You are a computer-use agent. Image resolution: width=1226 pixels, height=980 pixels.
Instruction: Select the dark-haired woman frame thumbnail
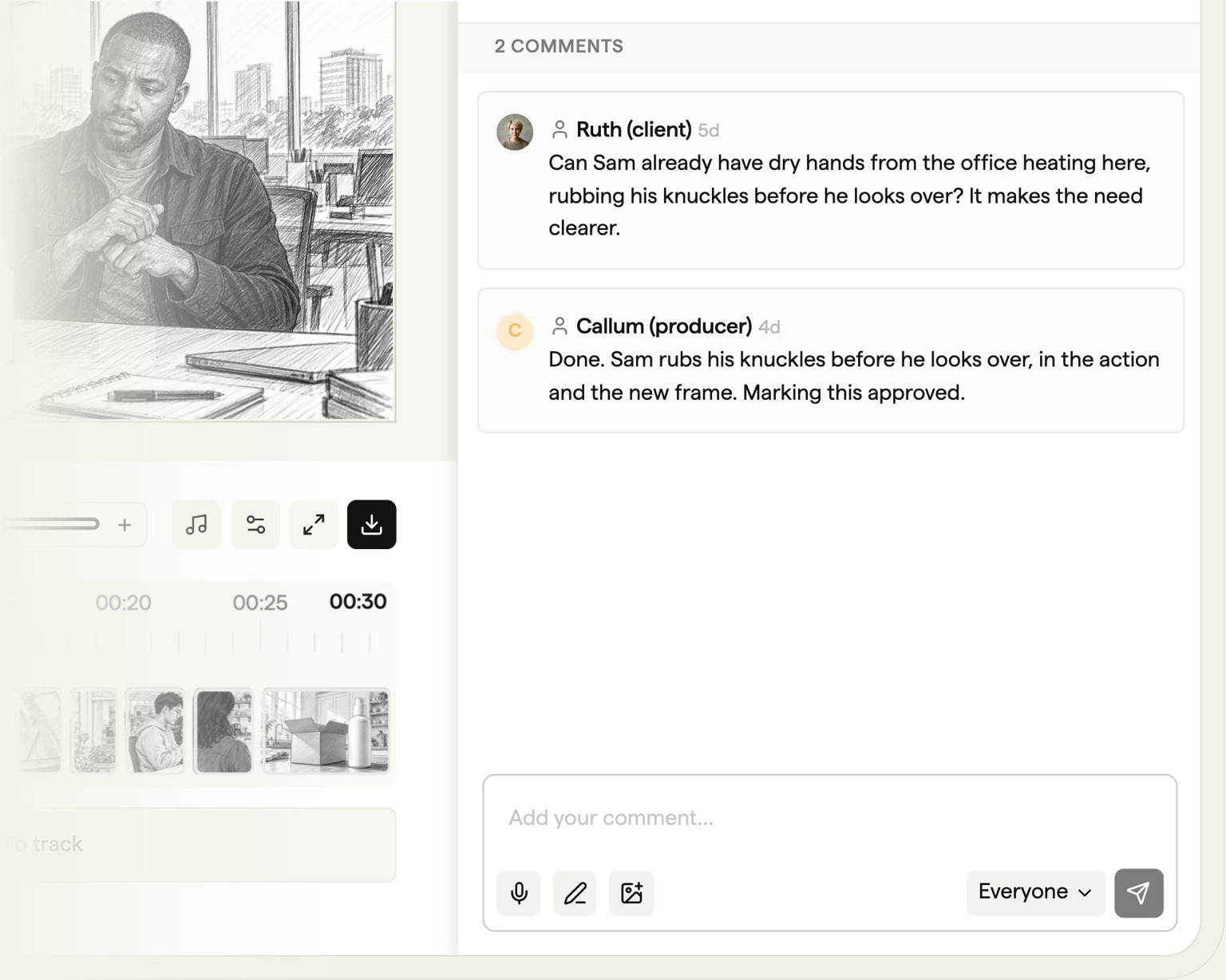[224, 731]
